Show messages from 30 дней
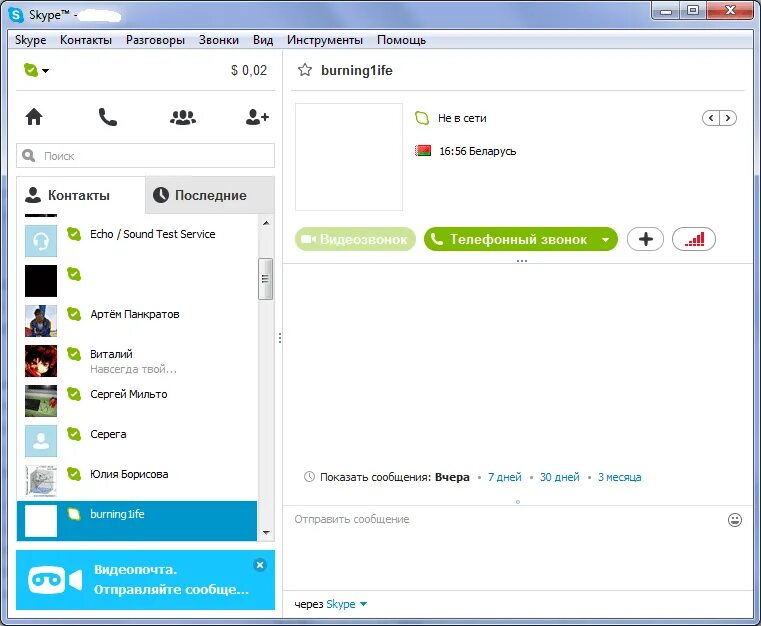This screenshot has height=626, width=761. tap(560, 477)
